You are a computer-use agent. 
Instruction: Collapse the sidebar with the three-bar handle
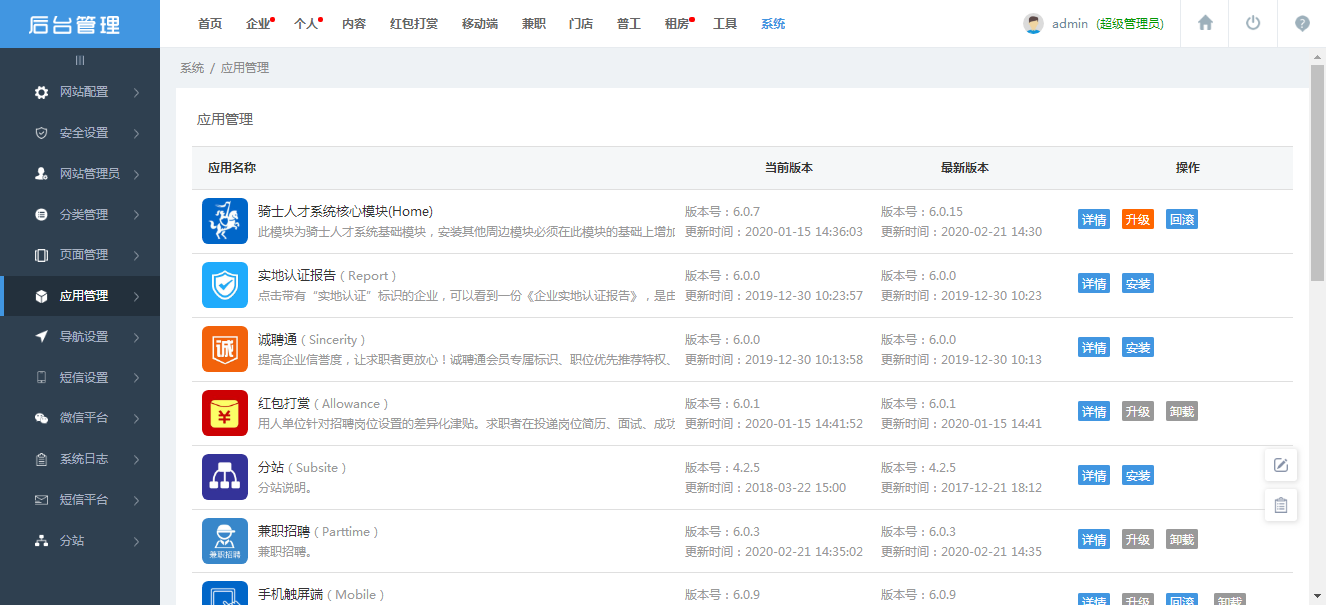pyautogui.click(x=80, y=60)
